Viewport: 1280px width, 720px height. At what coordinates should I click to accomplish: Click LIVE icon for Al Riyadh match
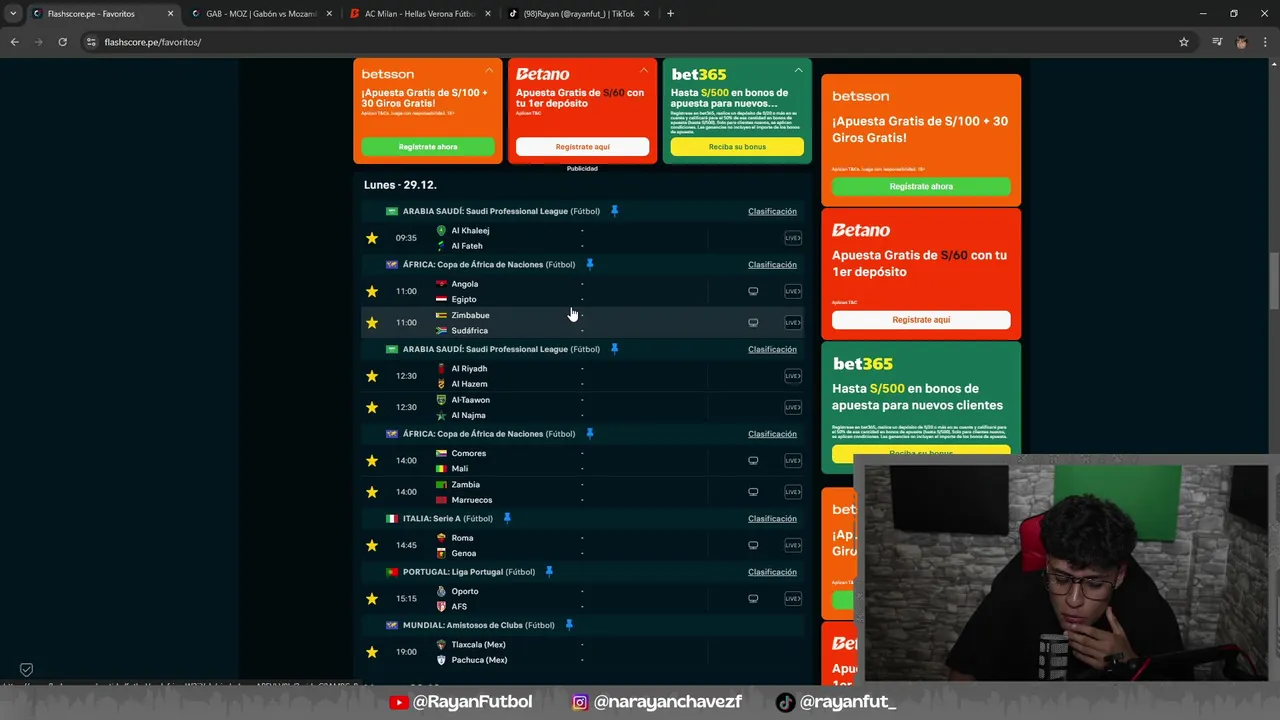point(793,376)
